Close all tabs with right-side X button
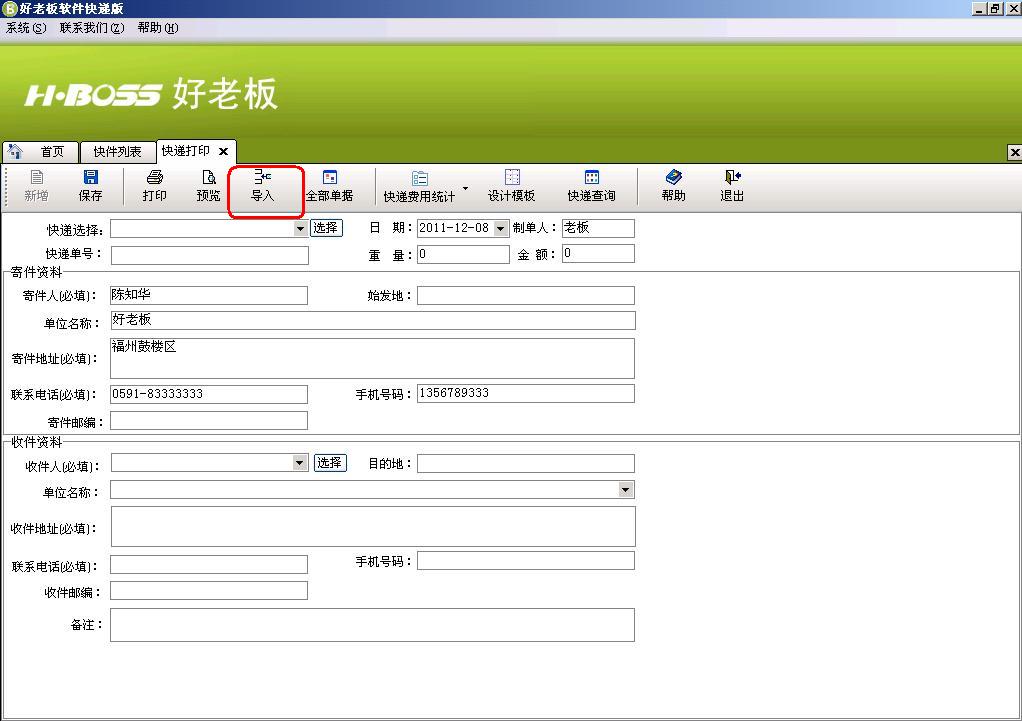 [1014, 153]
